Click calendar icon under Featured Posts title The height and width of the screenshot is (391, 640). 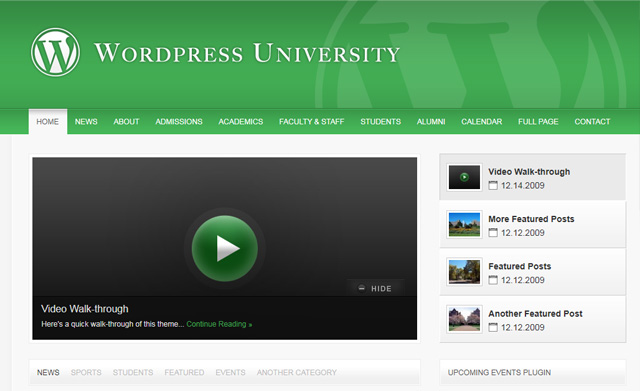(x=493, y=280)
